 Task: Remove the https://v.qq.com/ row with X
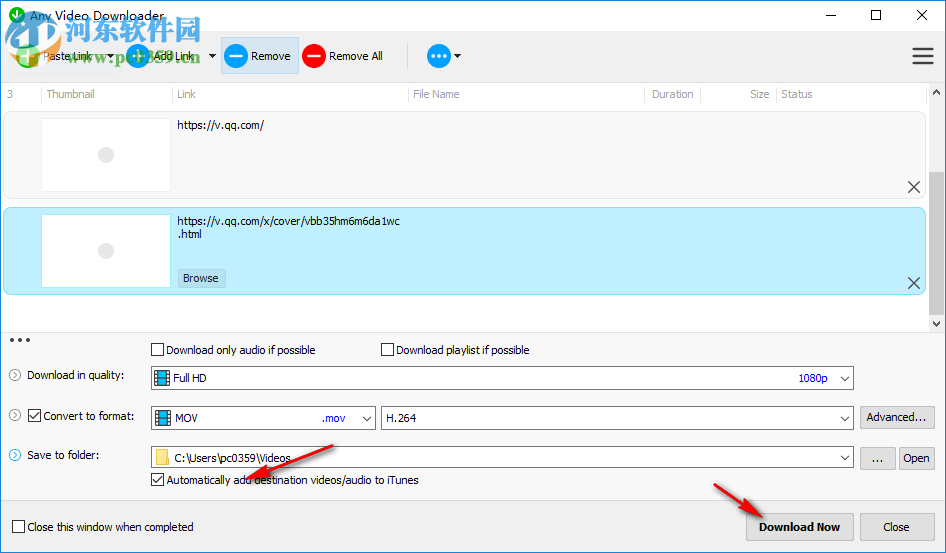pyautogui.click(x=913, y=187)
